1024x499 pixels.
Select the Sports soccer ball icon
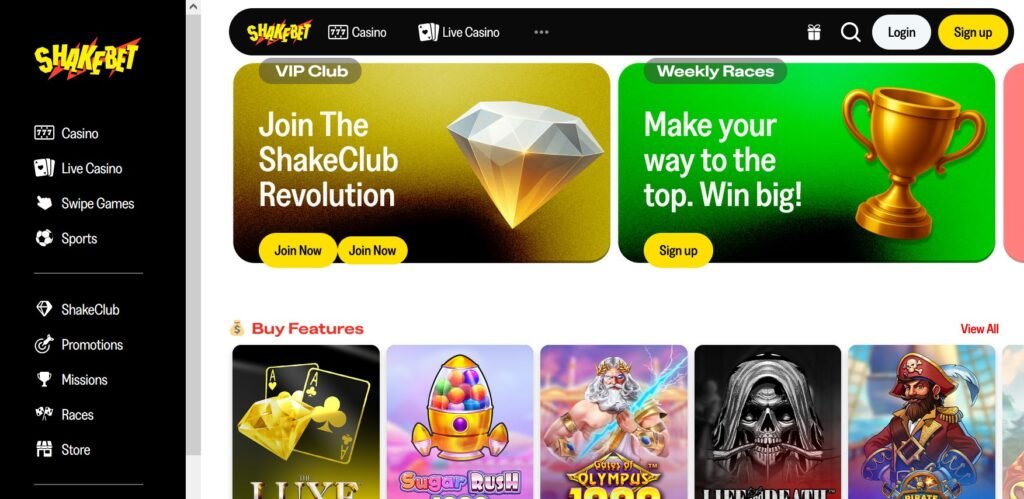(44, 238)
